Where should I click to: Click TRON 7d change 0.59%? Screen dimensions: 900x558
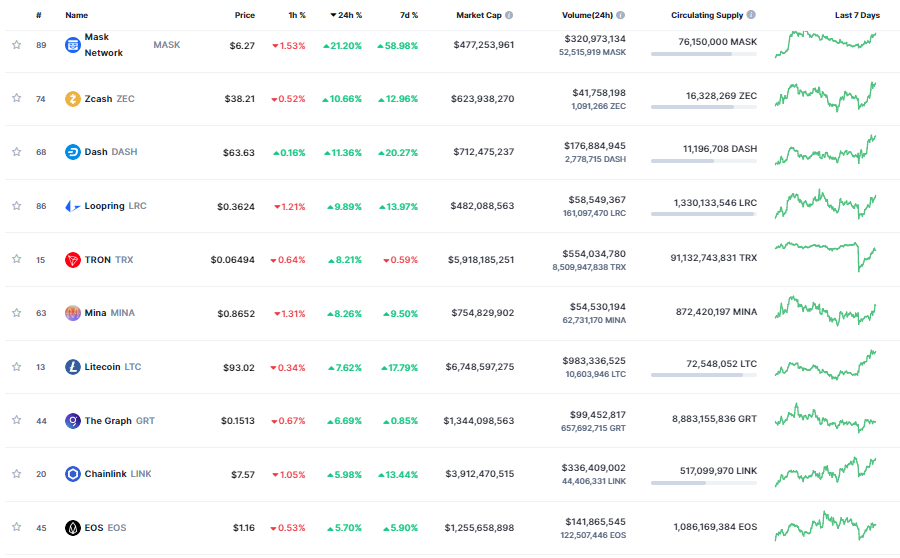point(401,260)
